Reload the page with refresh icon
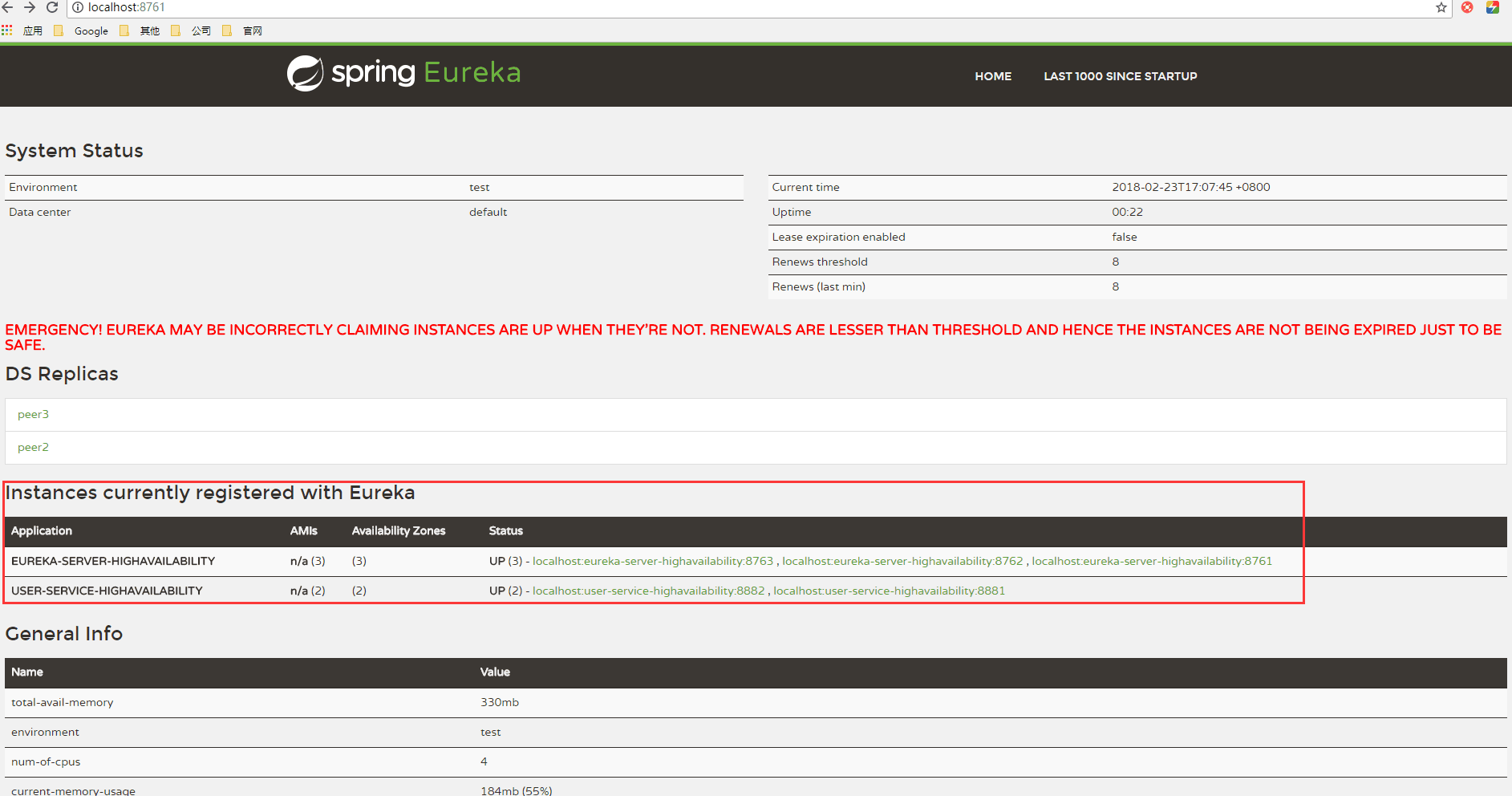The image size is (1512, 796). [x=52, y=7]
